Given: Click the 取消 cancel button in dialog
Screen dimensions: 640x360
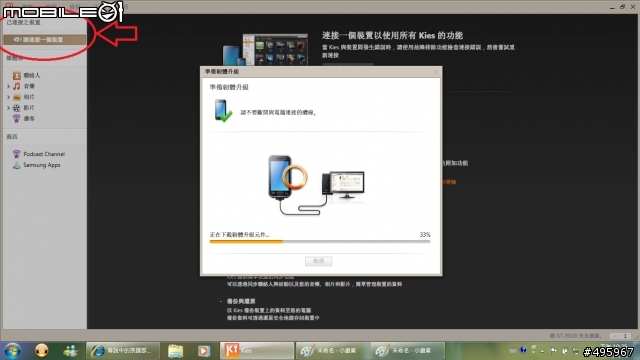Looking at the screenshot, I should click(318, 261).
